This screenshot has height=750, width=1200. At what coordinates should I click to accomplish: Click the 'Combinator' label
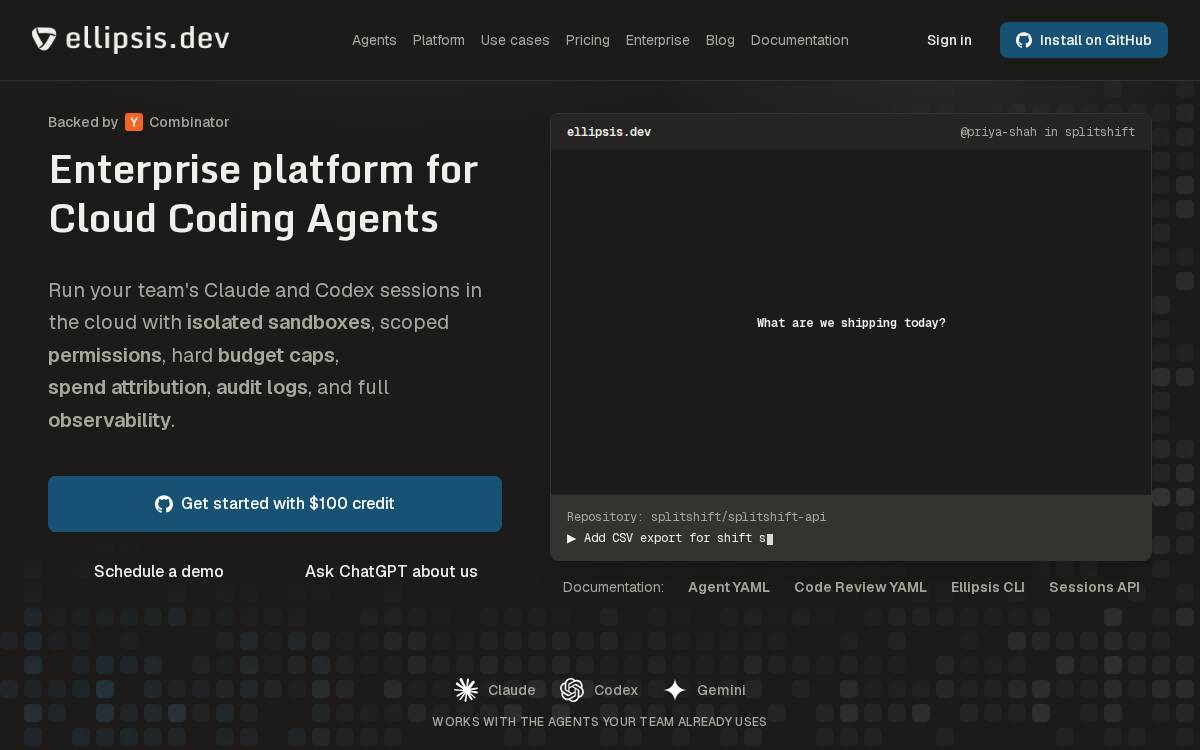189,122
